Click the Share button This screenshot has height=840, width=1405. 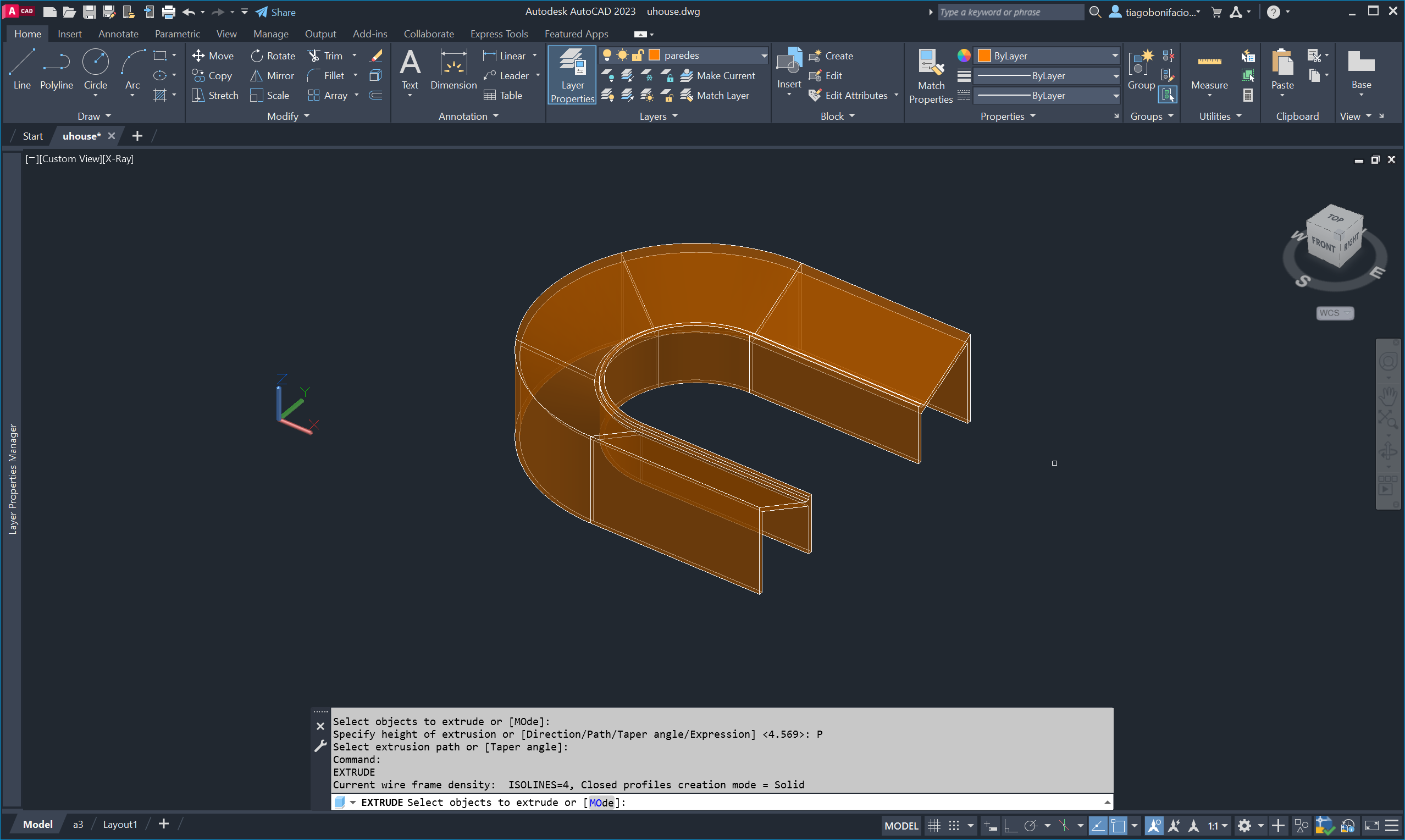pyautogui.click(x=275, y=12)
